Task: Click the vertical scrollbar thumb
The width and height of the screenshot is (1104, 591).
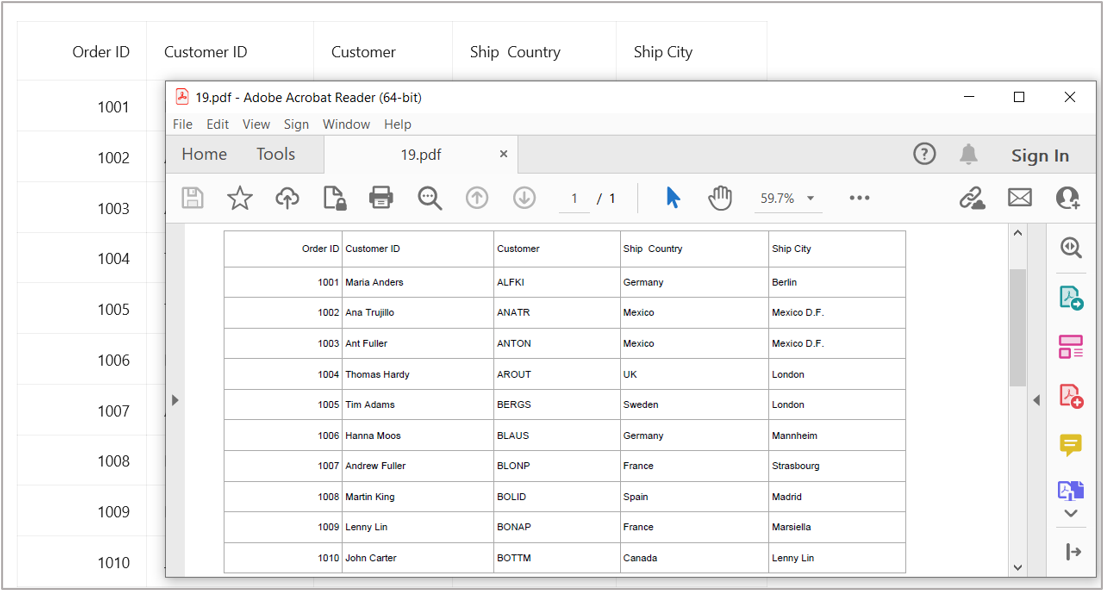Action: (1018, 327)
